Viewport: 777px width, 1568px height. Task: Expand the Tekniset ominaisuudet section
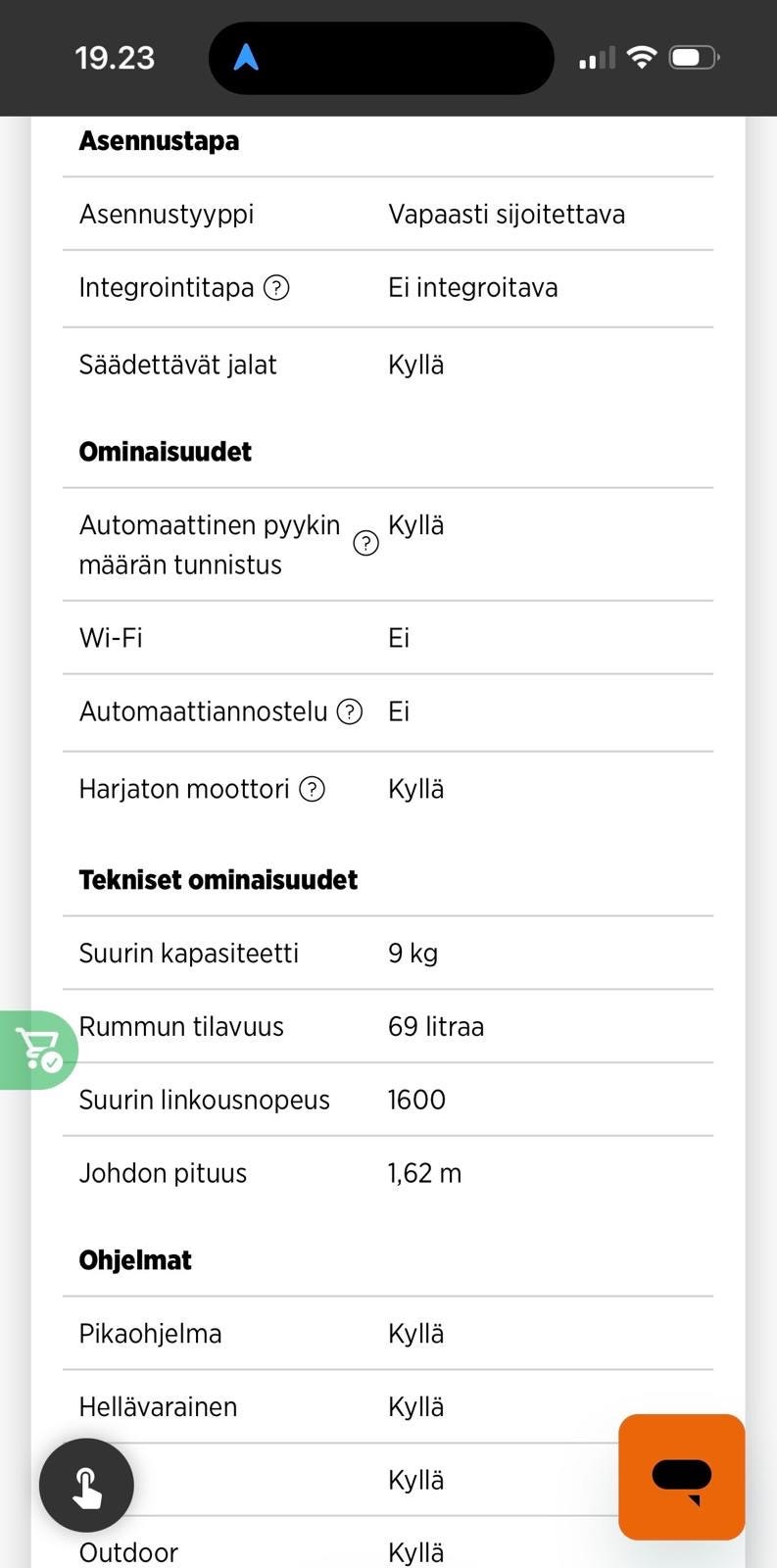[x=218, y=879]
